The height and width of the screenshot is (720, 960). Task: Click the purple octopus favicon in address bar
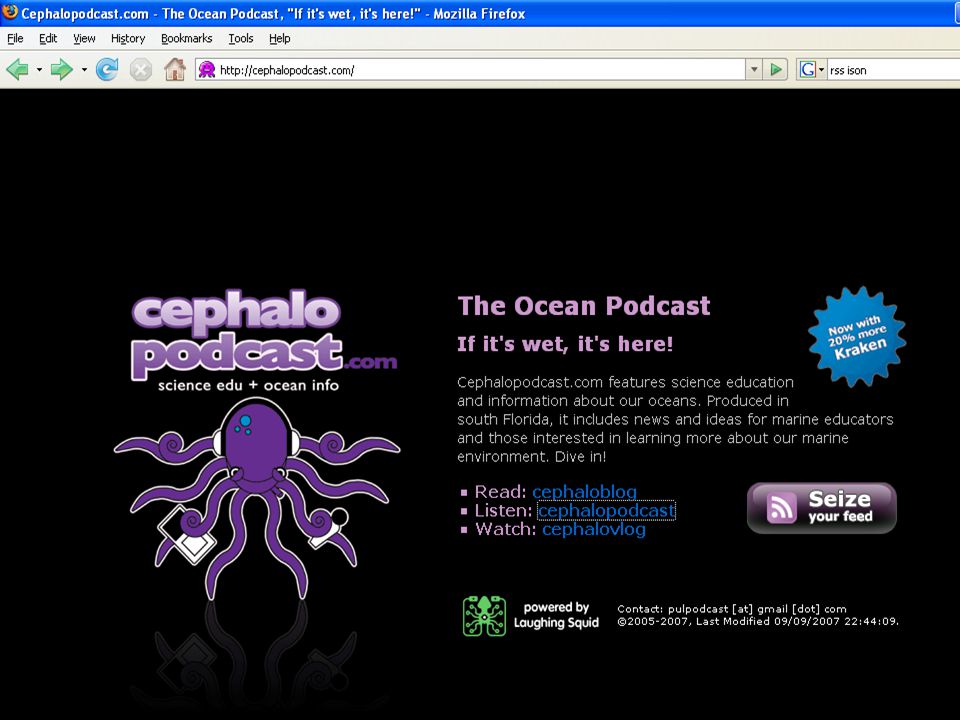(x=207, y=70)
